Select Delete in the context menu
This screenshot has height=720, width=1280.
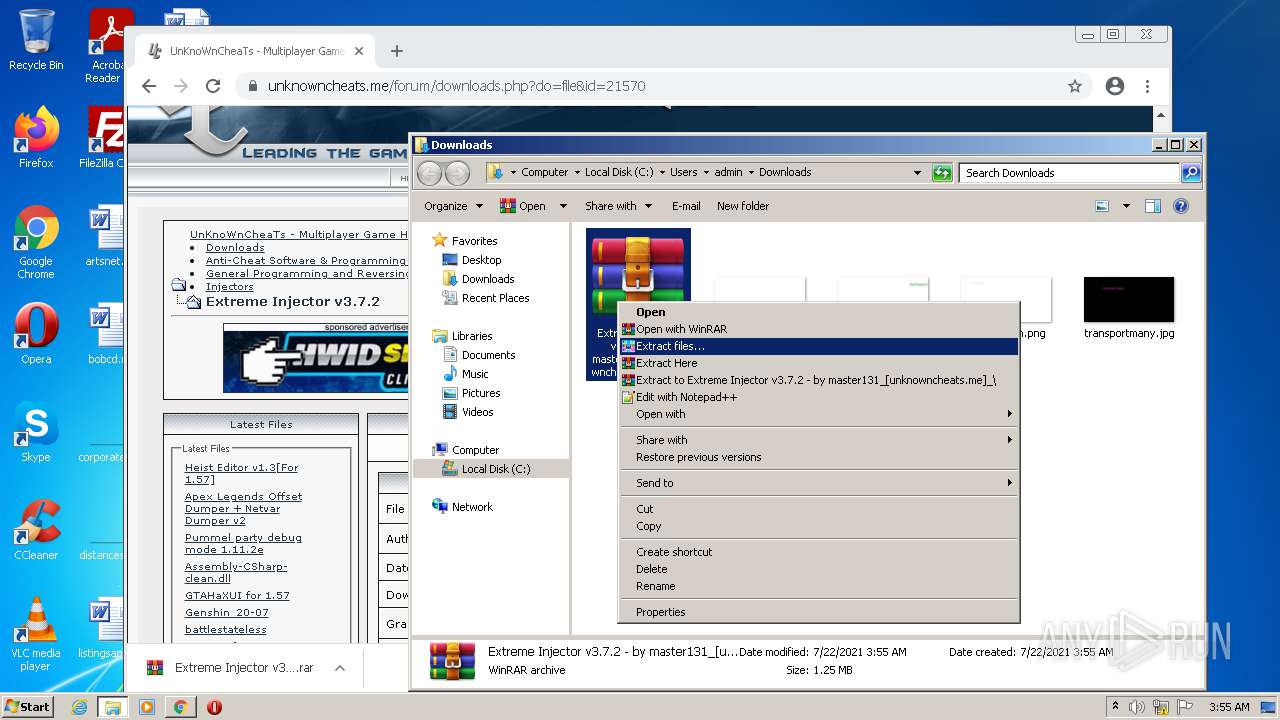[x=818, y=569]
